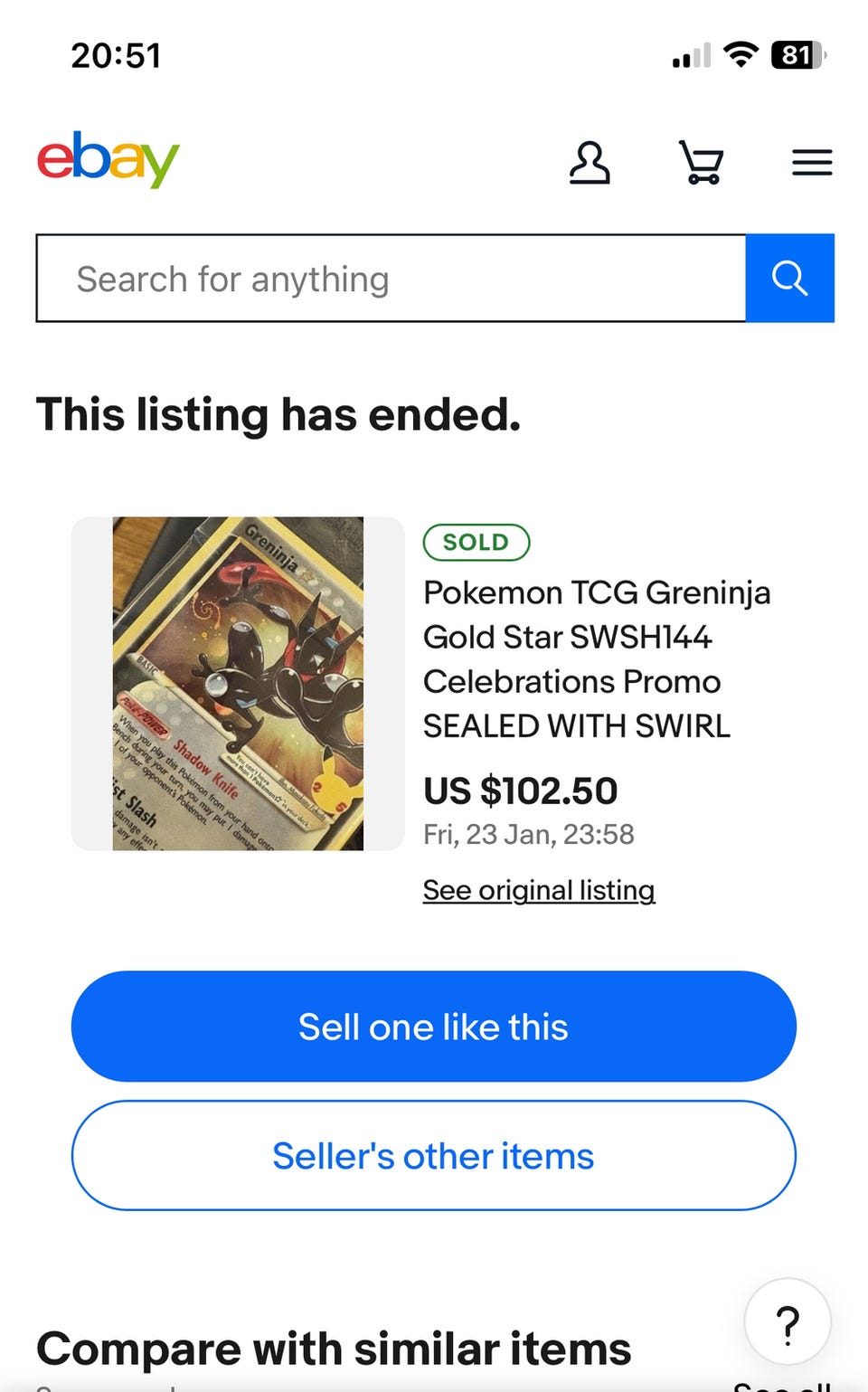Screen dimensions: 868x1392
Task: Select the US $102.50 sold price
Action: (521, 791)
